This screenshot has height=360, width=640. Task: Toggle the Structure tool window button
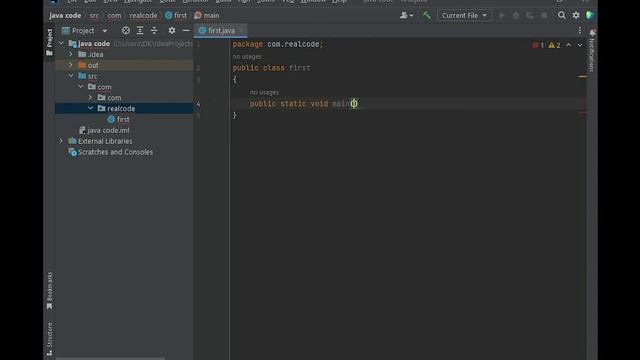49,339
